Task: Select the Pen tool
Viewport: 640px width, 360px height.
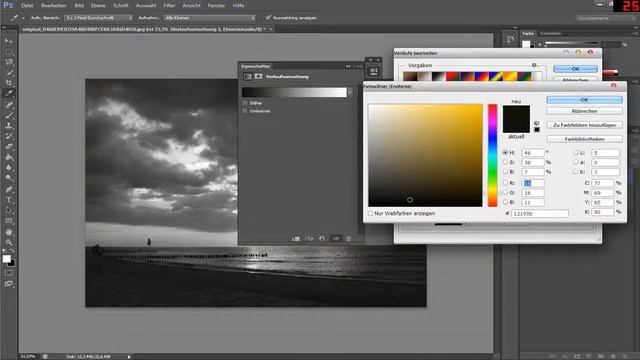Action: click(9, 189)
